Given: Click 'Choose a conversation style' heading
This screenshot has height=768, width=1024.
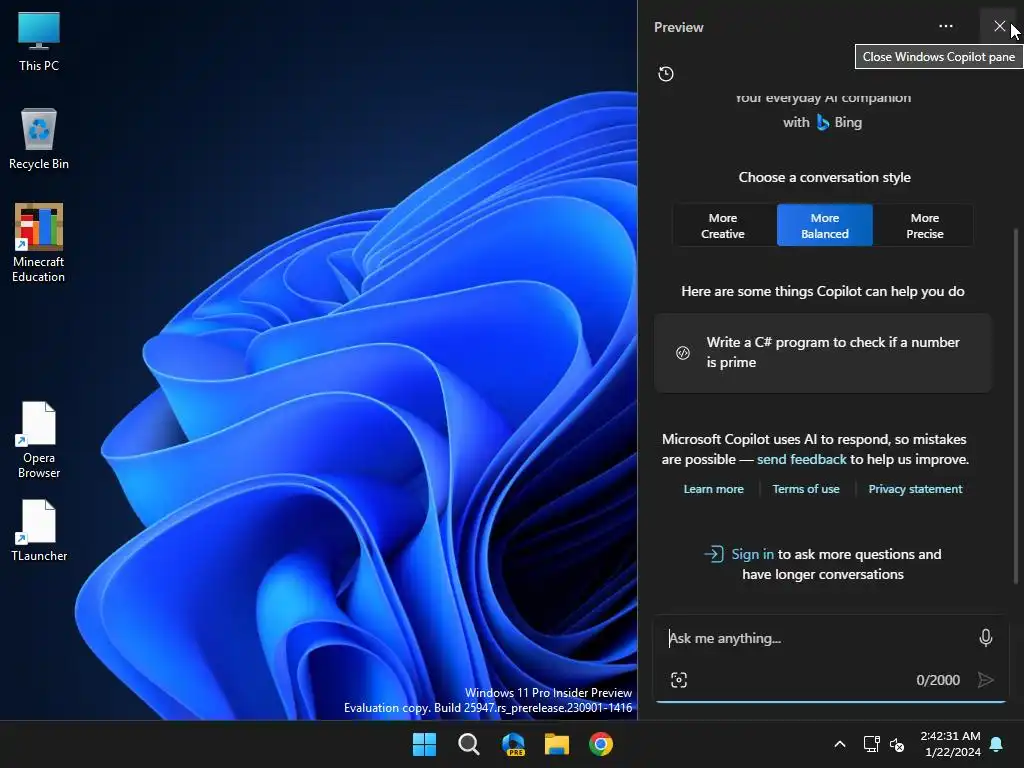Looking at the screenshot, I should (824, 177).
